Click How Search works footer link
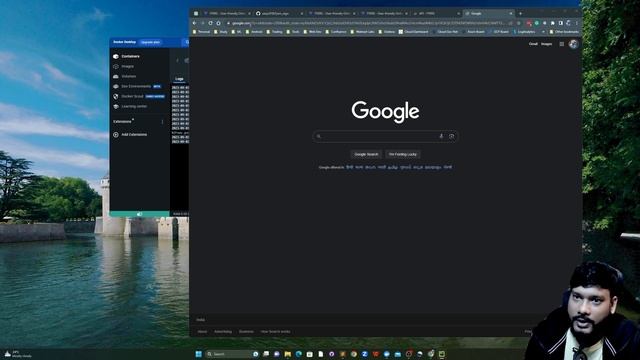The width and height of the screenshot is (640, 360). point(276,332)
